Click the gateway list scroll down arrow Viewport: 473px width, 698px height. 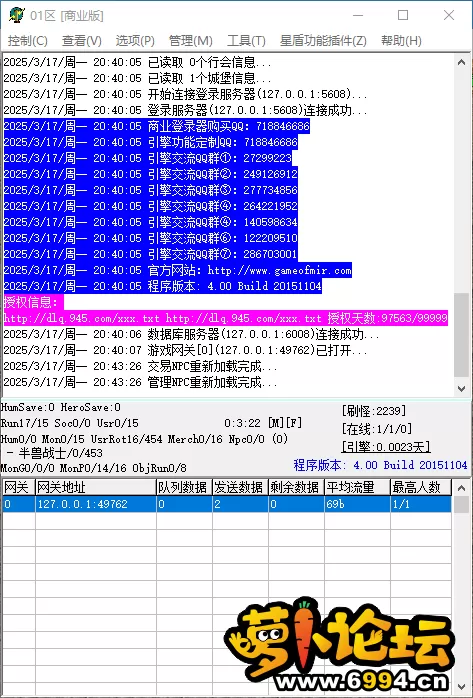click(463, 687)
